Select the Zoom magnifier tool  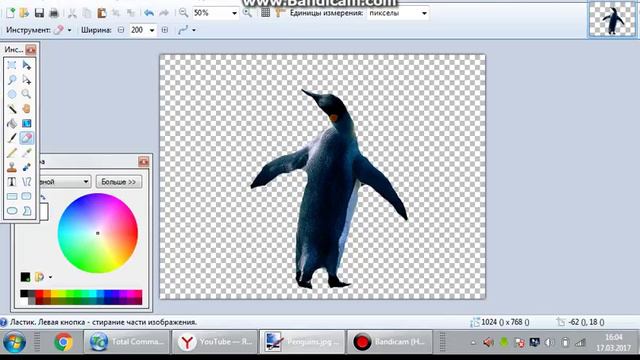click(27, 94)
